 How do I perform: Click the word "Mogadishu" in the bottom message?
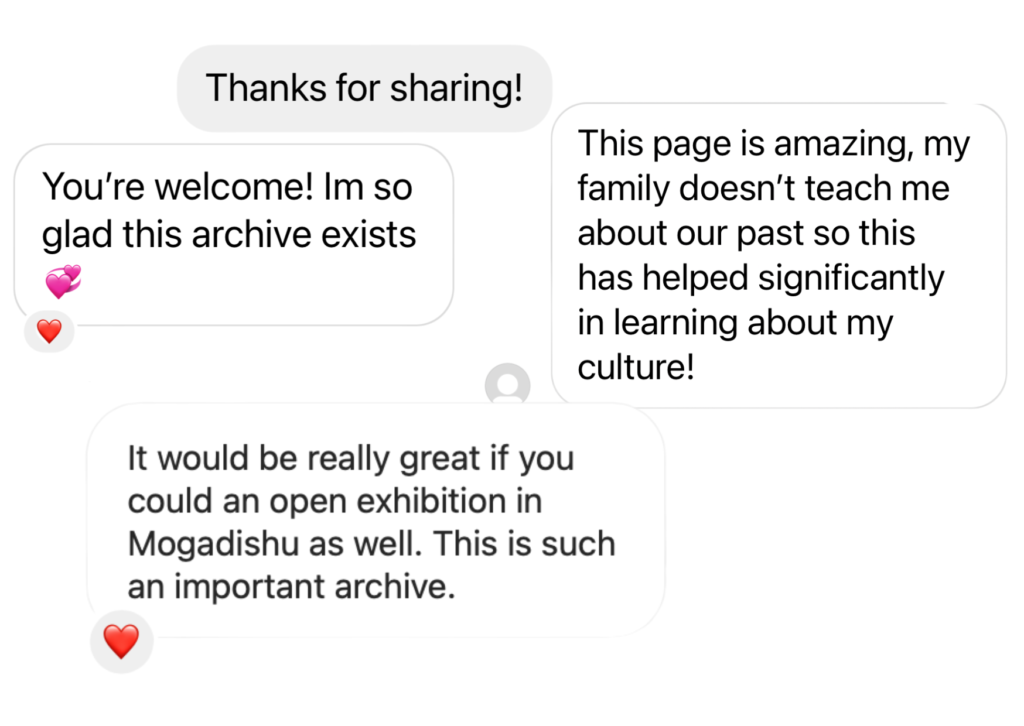pos(214,545)
